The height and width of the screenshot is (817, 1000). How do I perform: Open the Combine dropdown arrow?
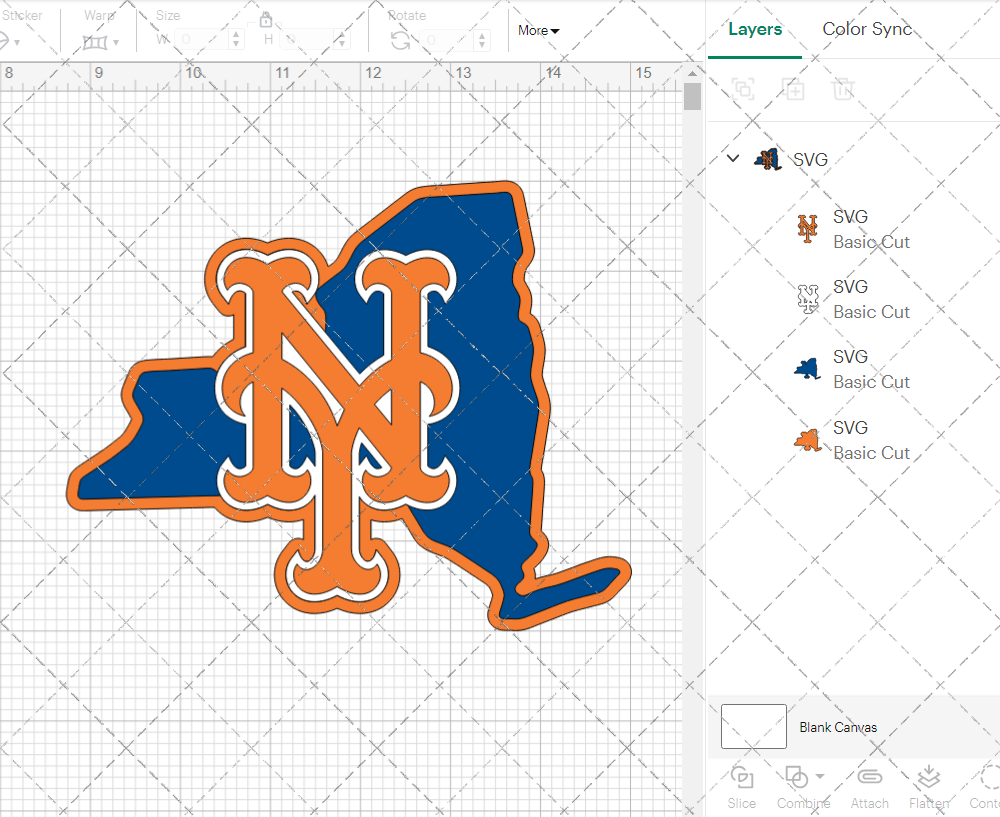(820, 776)
